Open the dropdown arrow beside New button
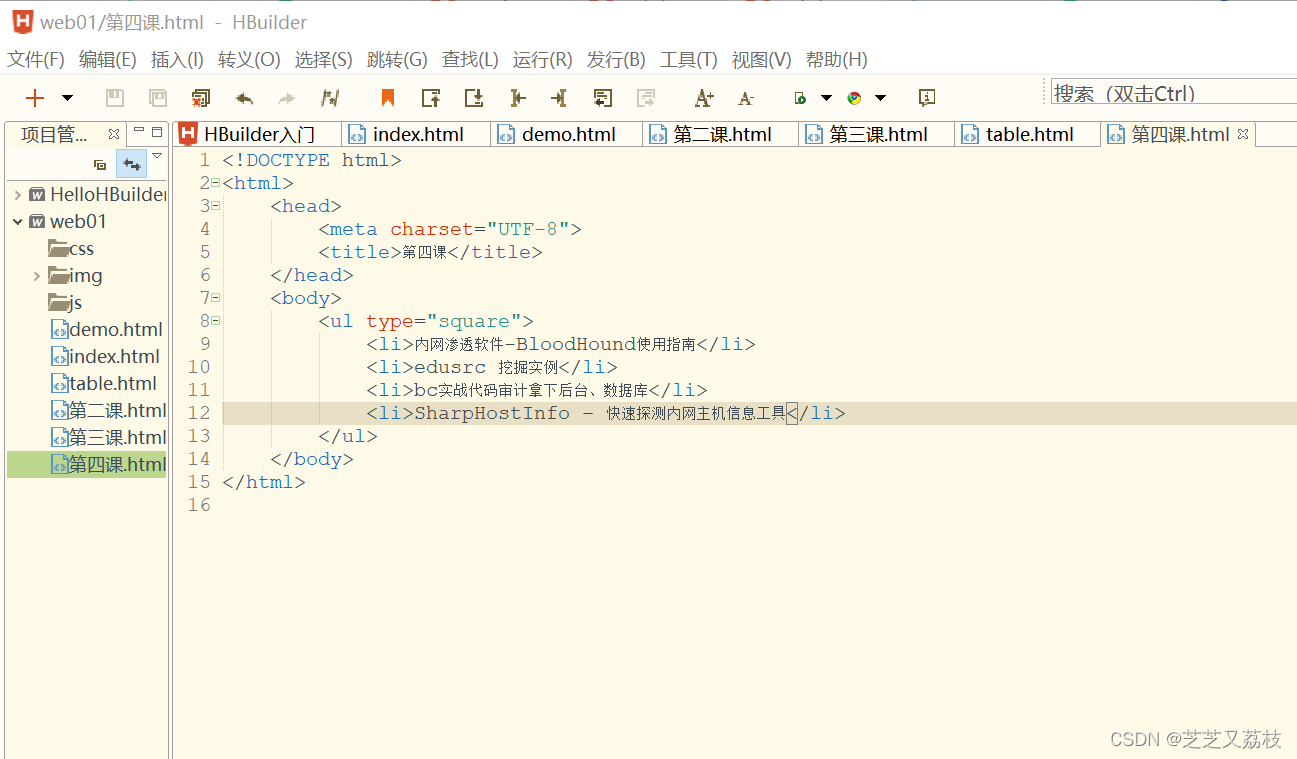This screenshot has width=1297, height=759. (x=67, y=97)
